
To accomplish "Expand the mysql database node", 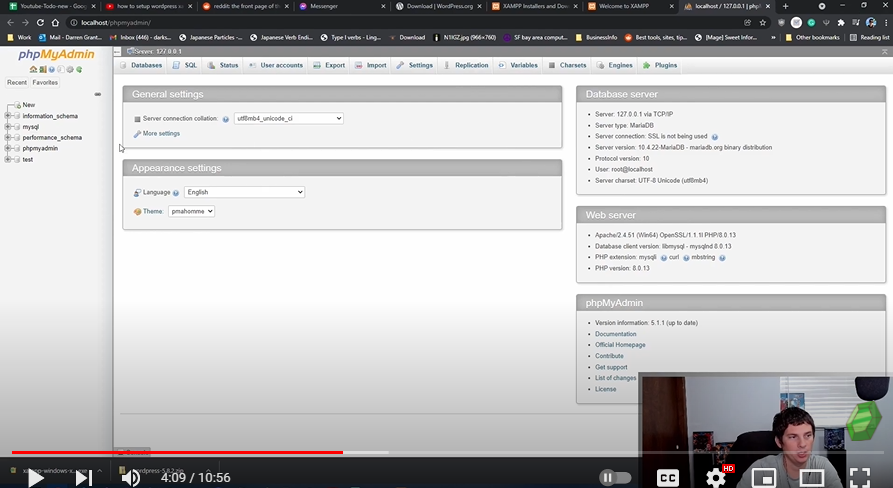I will click(8, 126).
